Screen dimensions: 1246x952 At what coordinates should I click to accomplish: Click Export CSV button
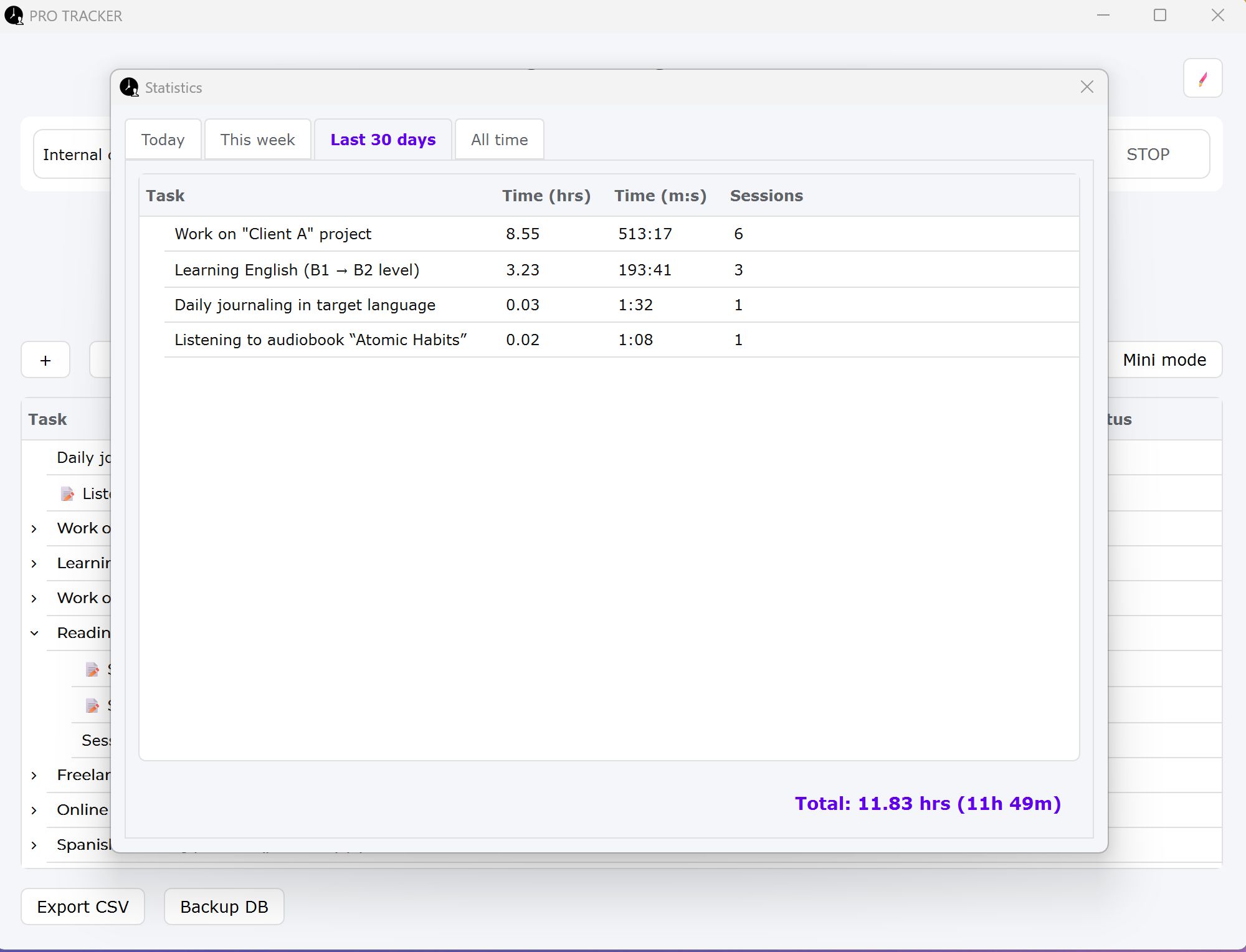tap(83, 907)
